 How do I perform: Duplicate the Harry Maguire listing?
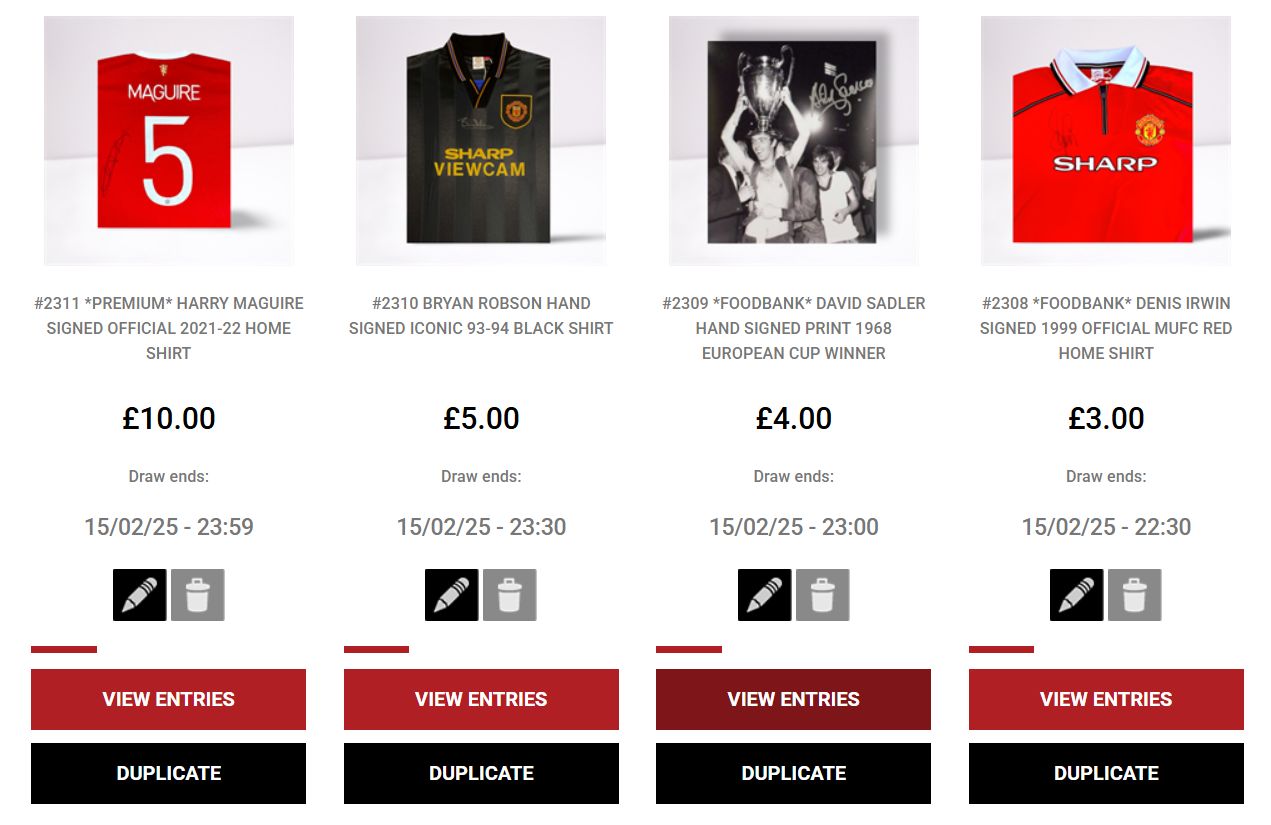pyautogui.click(x=168, y=773)
